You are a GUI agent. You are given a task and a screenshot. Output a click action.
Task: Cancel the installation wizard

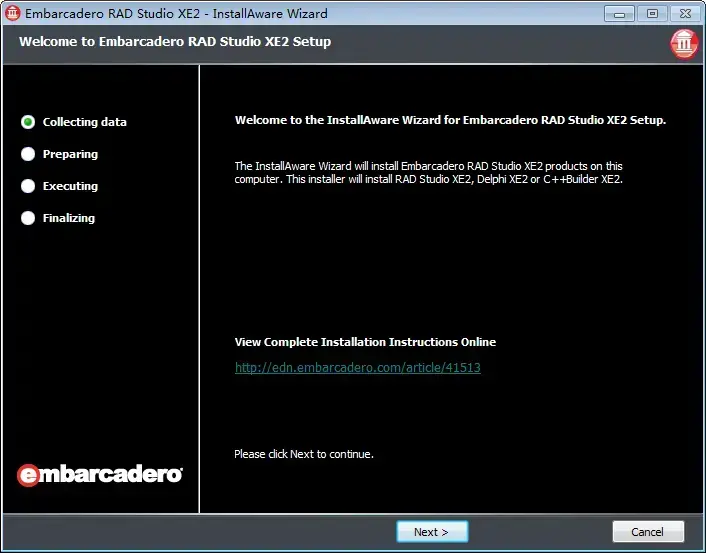click(x=647, y=532)
